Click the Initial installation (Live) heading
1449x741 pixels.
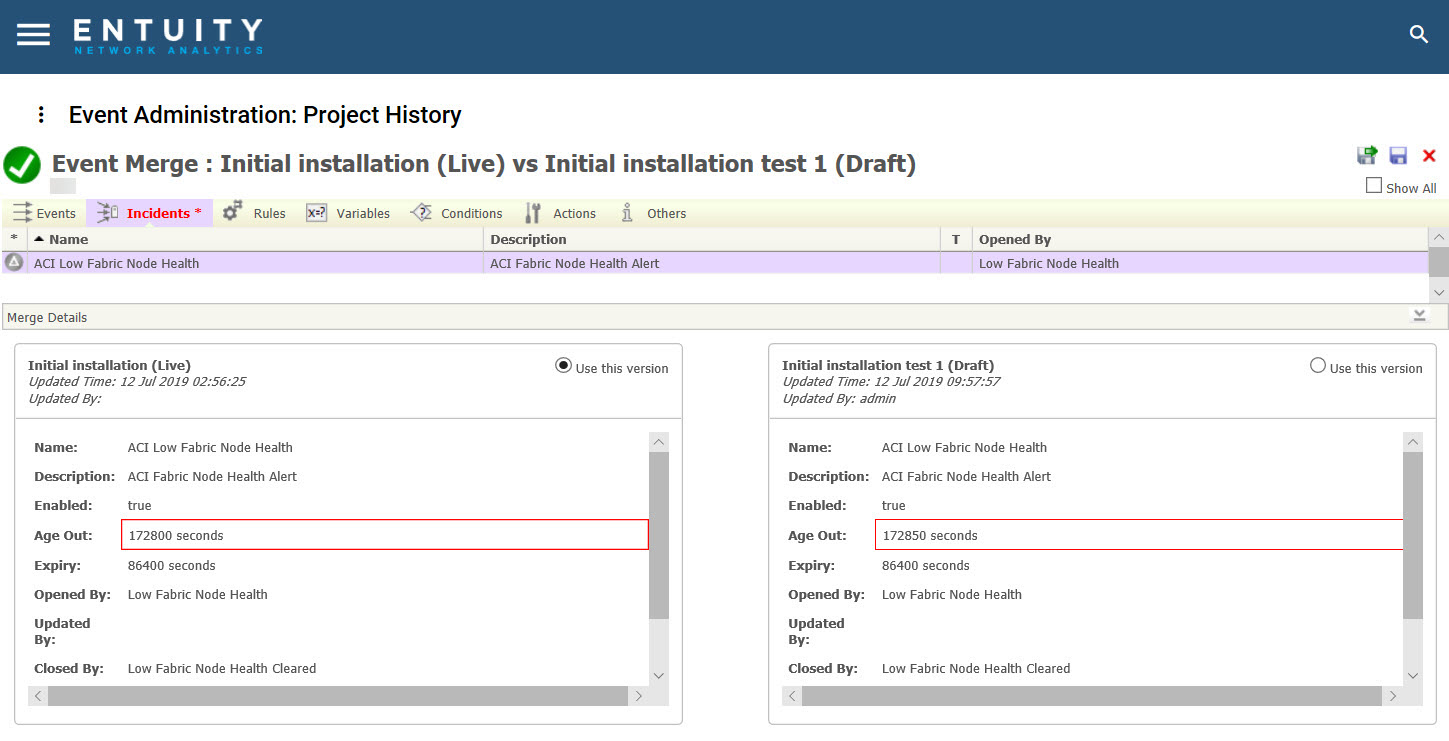pos(109,365)
